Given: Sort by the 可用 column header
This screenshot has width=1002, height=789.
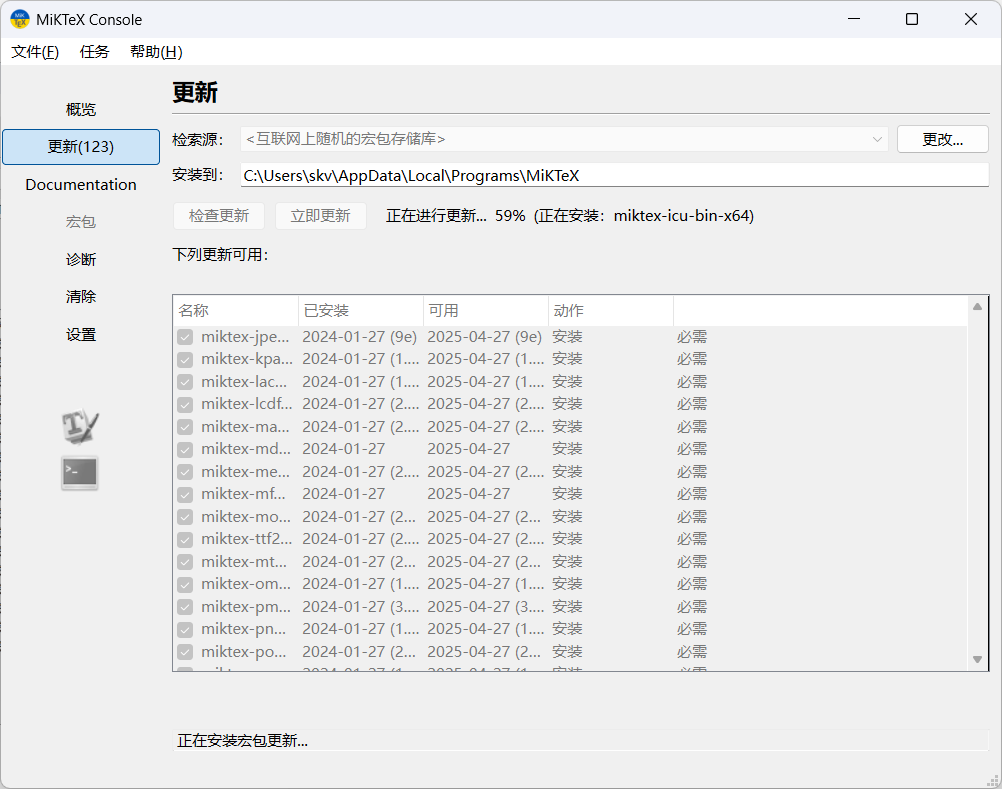Looking at the screenshot, I should click(x=486, y=310).
